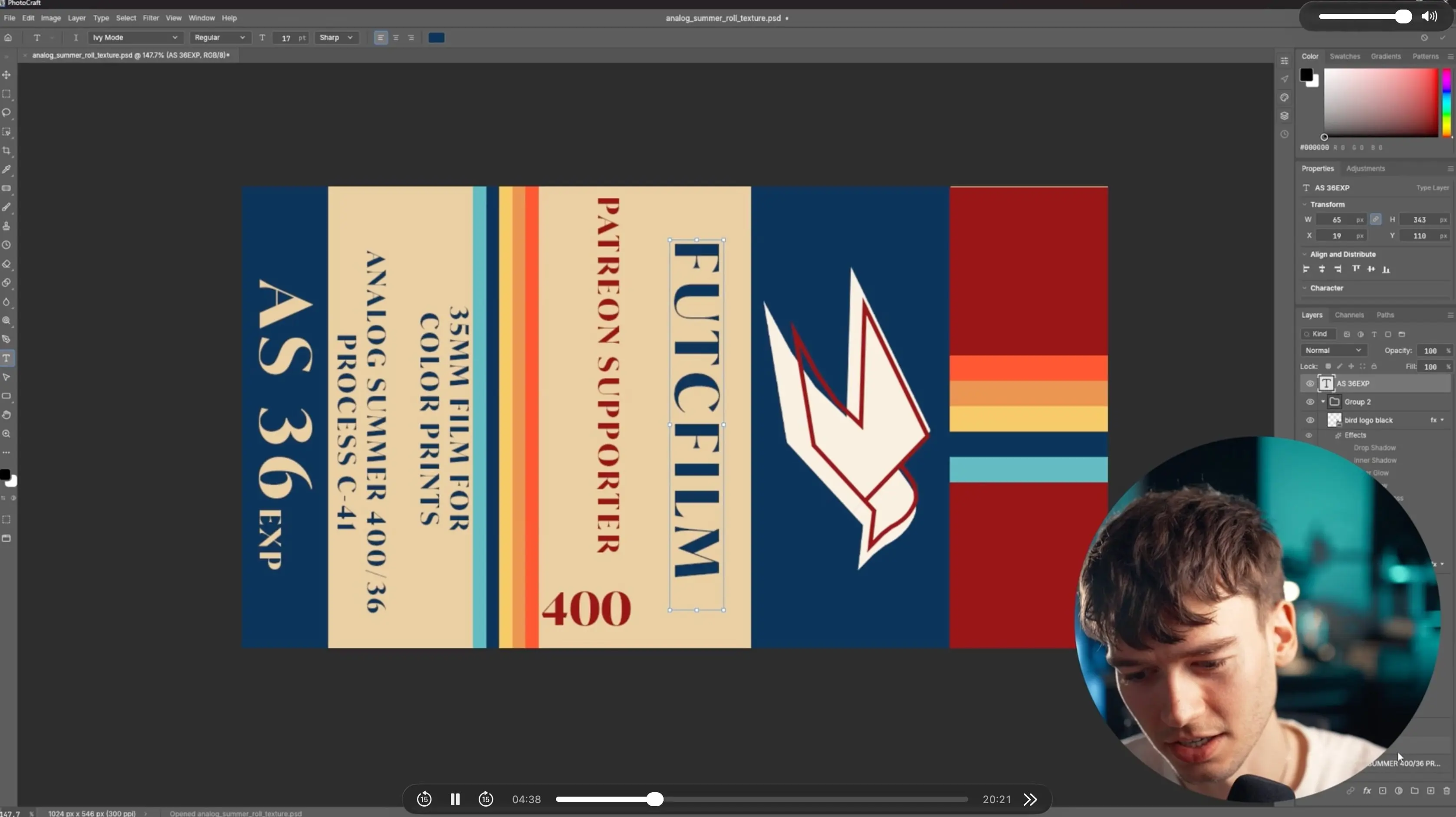
Task: Filter layers by type layers icon
Action: click(x=1374, y=335)
